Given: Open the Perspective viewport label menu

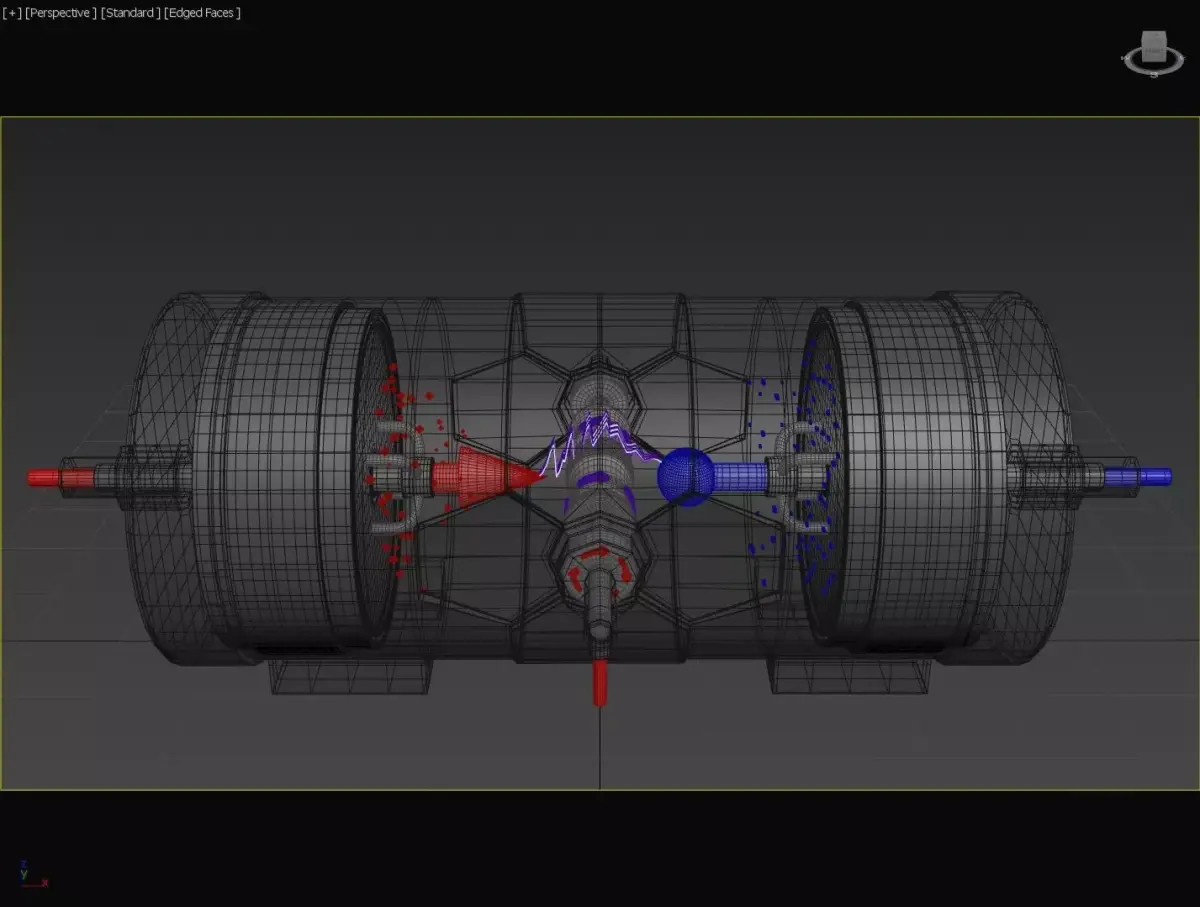Looking at the screenshot, I should (61, 13).
